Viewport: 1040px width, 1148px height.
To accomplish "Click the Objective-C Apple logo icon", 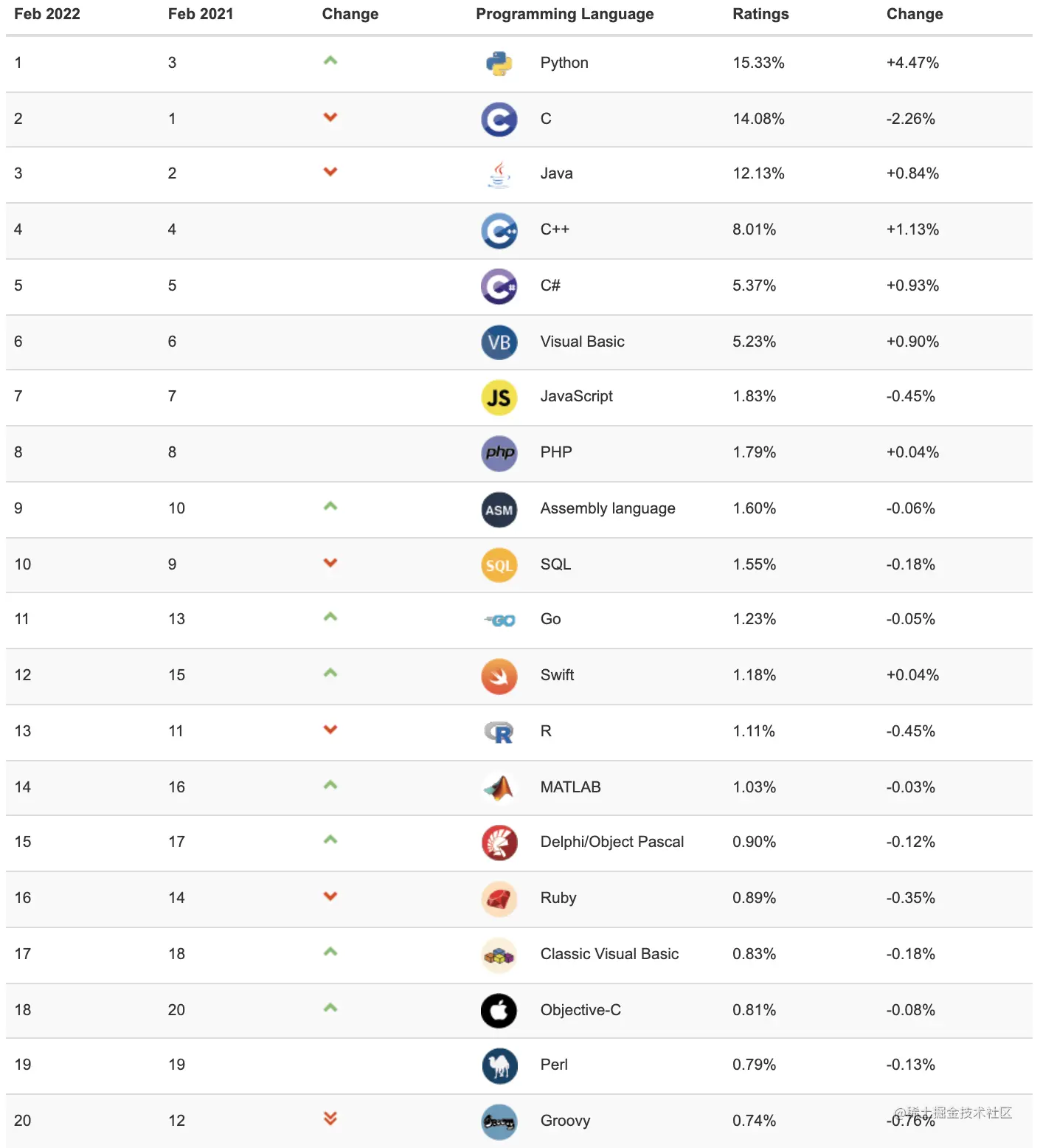I will (499, 1011).
